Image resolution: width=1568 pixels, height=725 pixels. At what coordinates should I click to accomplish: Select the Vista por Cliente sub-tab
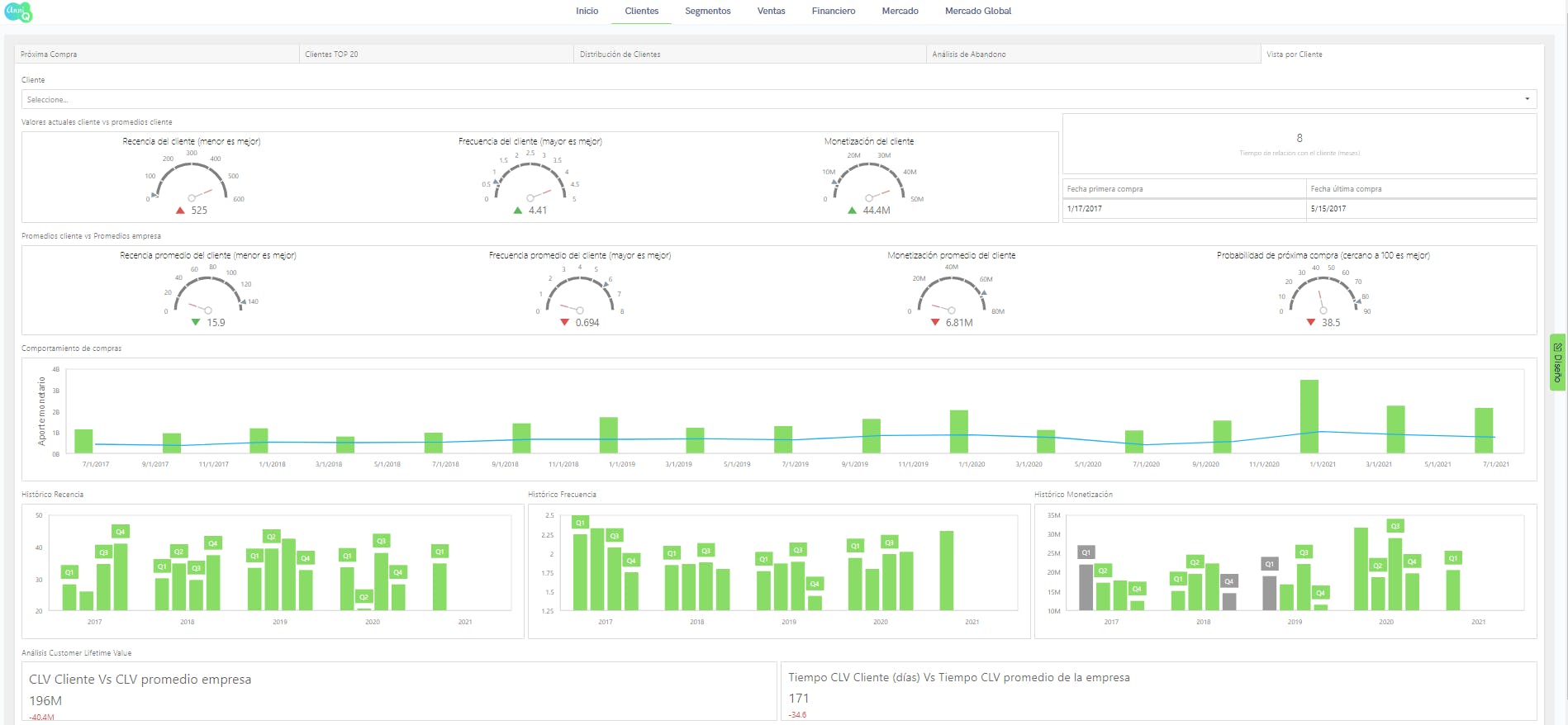click(1402, 54)
